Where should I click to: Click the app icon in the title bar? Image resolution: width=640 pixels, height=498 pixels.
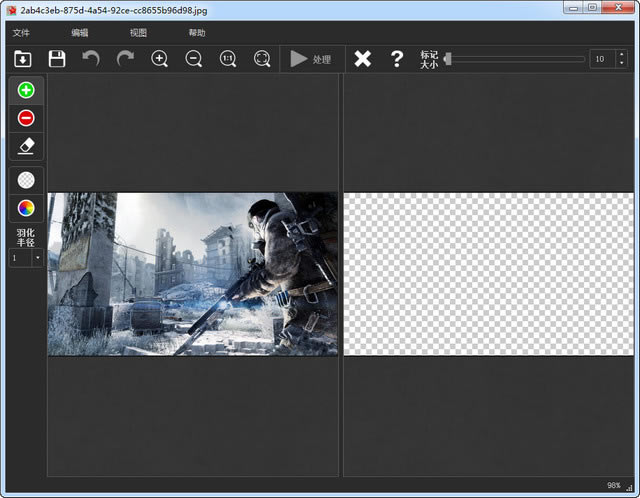coord(11,10)
